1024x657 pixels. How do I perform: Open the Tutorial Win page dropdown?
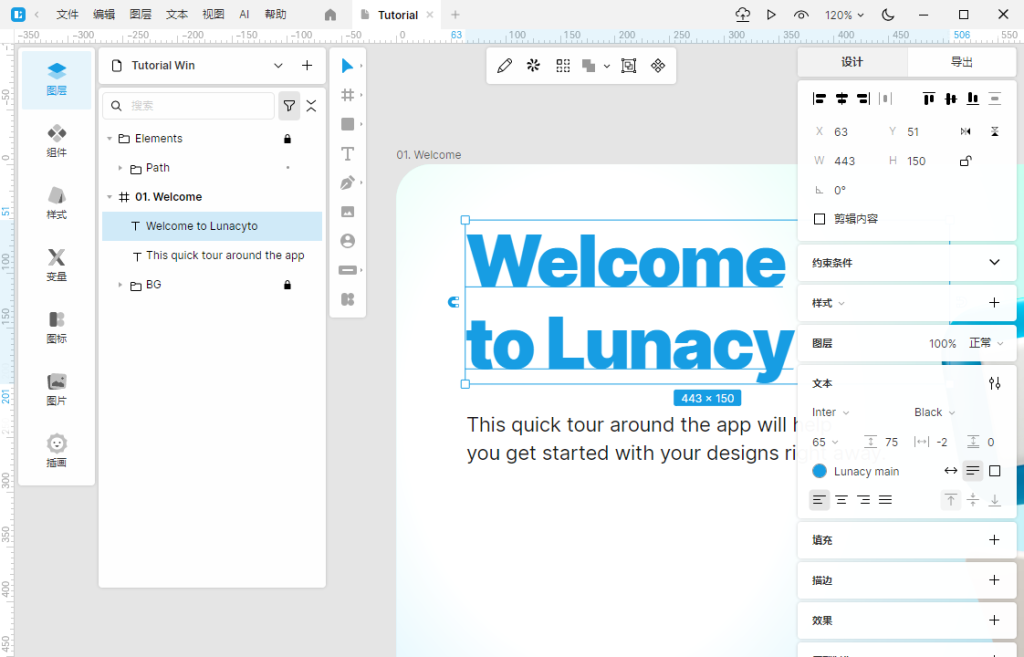[x=278, y=65]
